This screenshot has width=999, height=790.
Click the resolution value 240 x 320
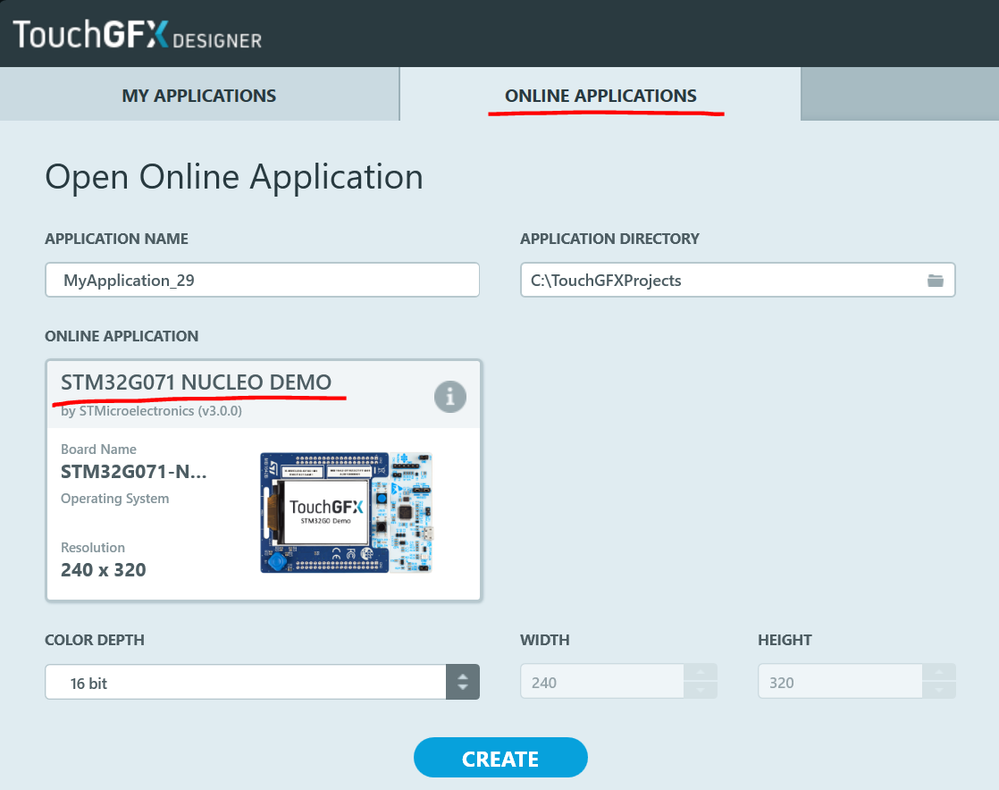103,570
